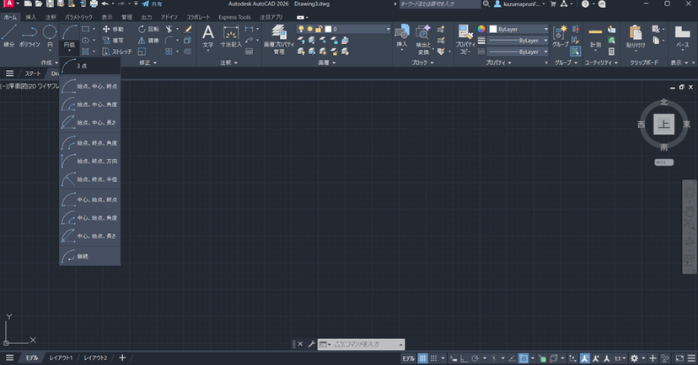This screenshot has width=698, height=365.
Task: Choose 中心、始点、終点 arc option
Action: coord(89,200)
